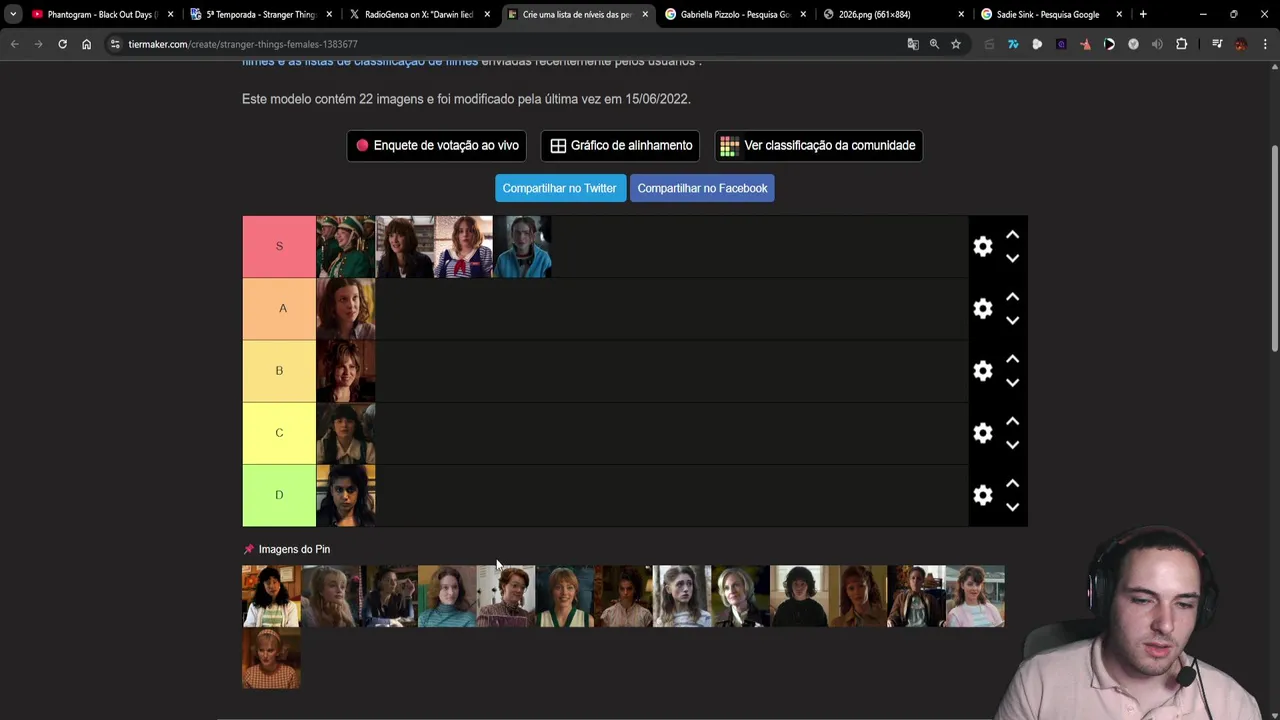Translate this page icon in address bar
The width and height of the screenshot is (1280, 720).
point(912,44)
